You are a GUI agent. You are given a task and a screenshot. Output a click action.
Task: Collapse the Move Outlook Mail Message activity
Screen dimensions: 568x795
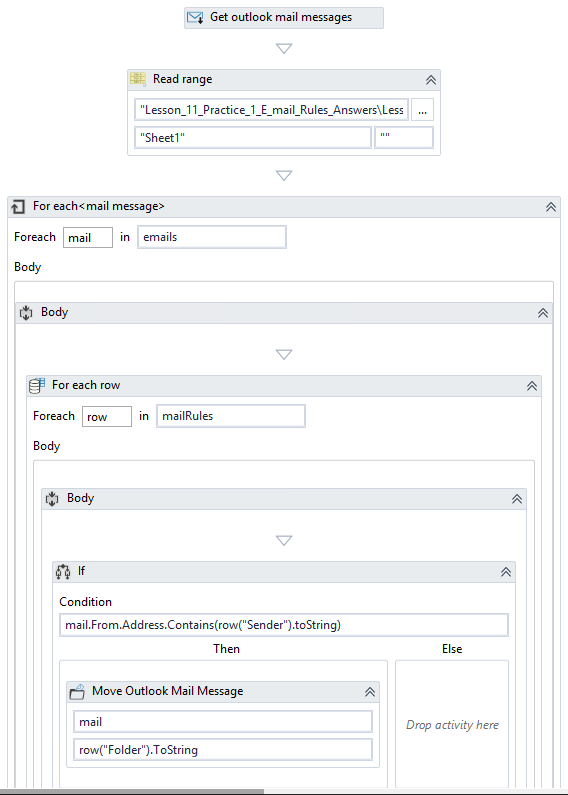coord(370,692)
